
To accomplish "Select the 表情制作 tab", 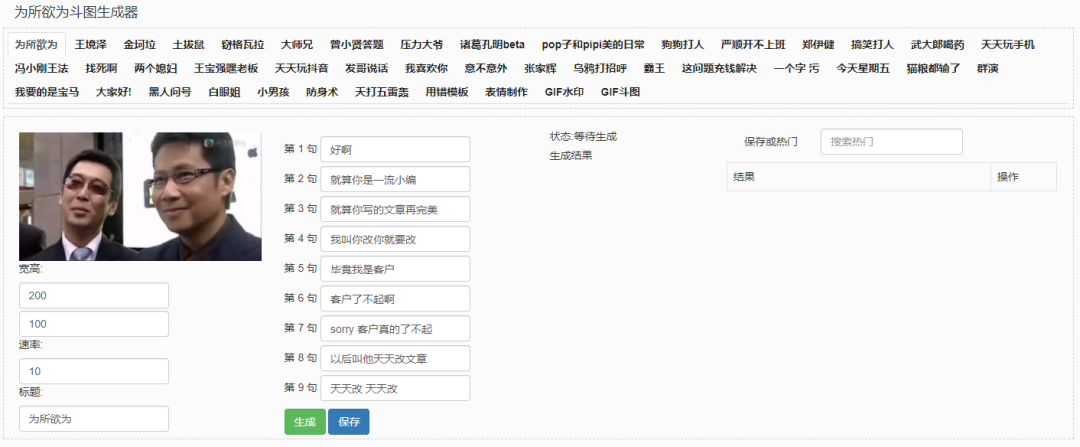I will (506, 92).
